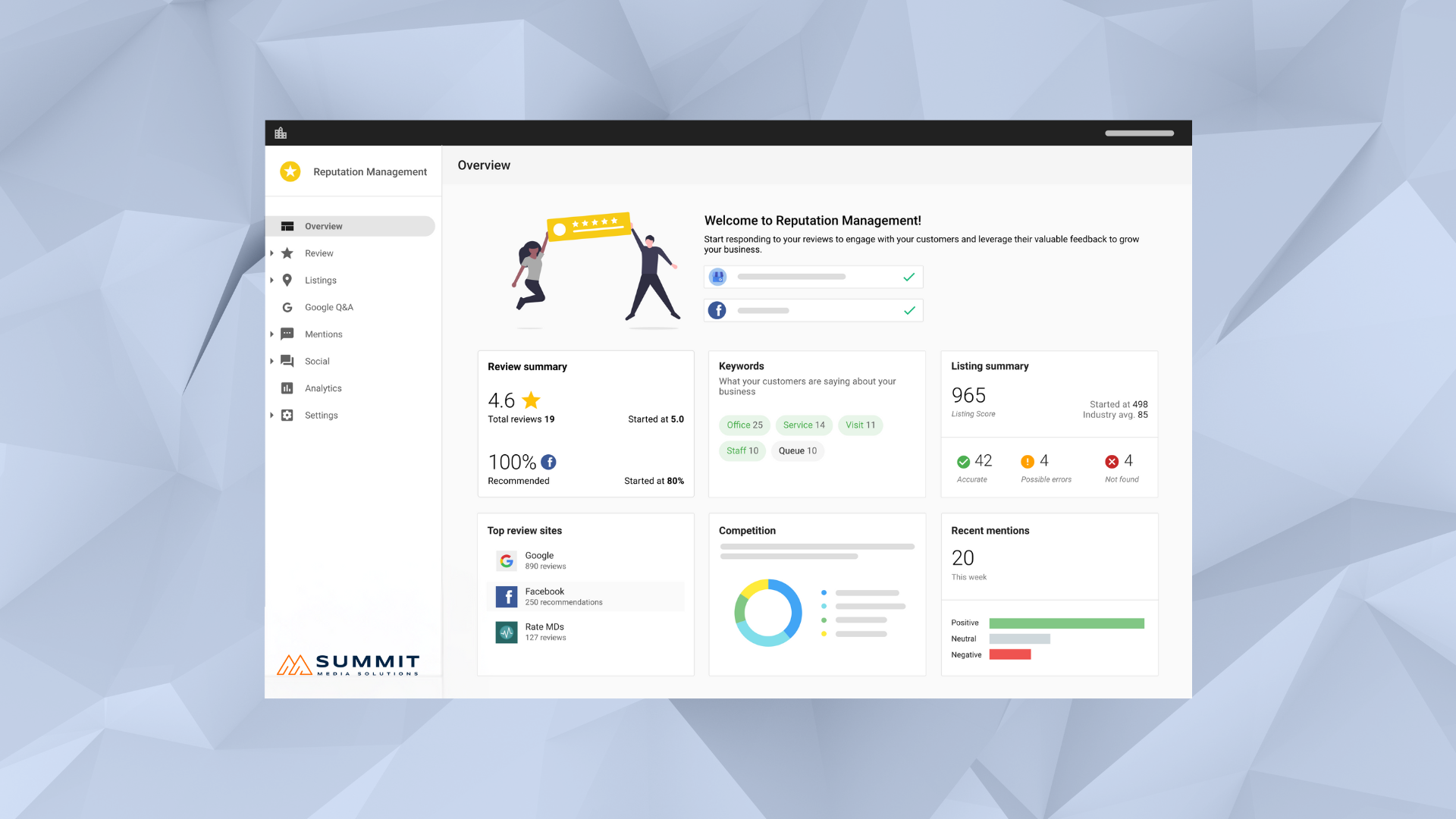Click the Listings map pin icon

(287, 280)
